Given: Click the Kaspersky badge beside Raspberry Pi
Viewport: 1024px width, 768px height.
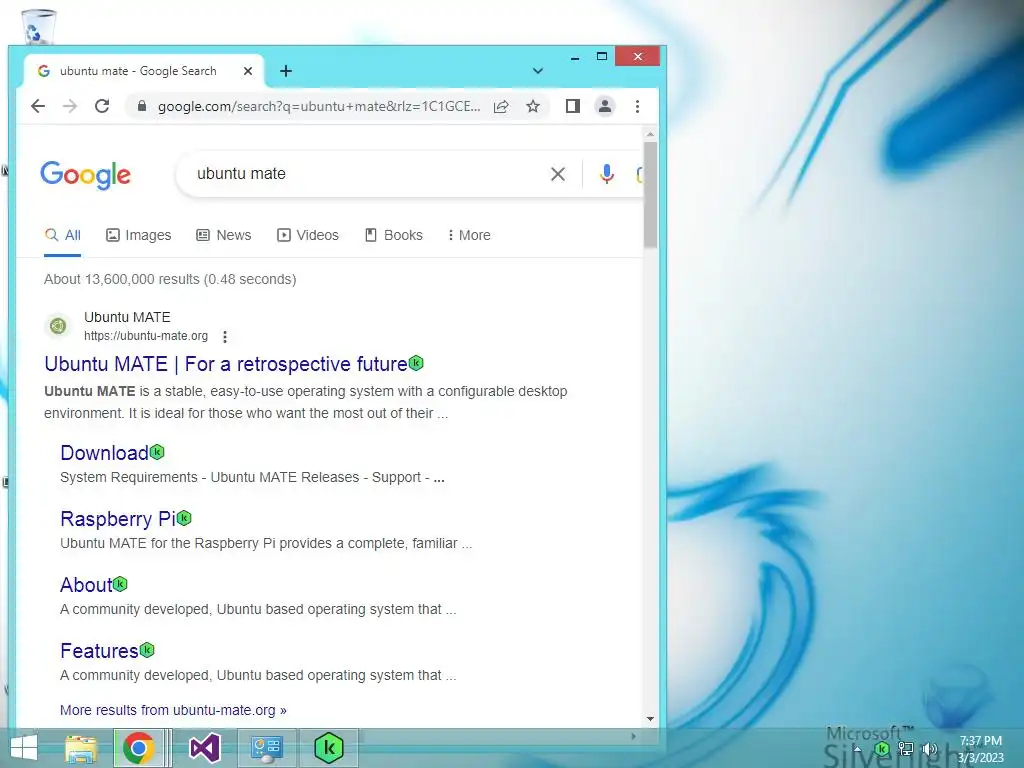Looking at the screenshot, I should click(x=184, y=518).
